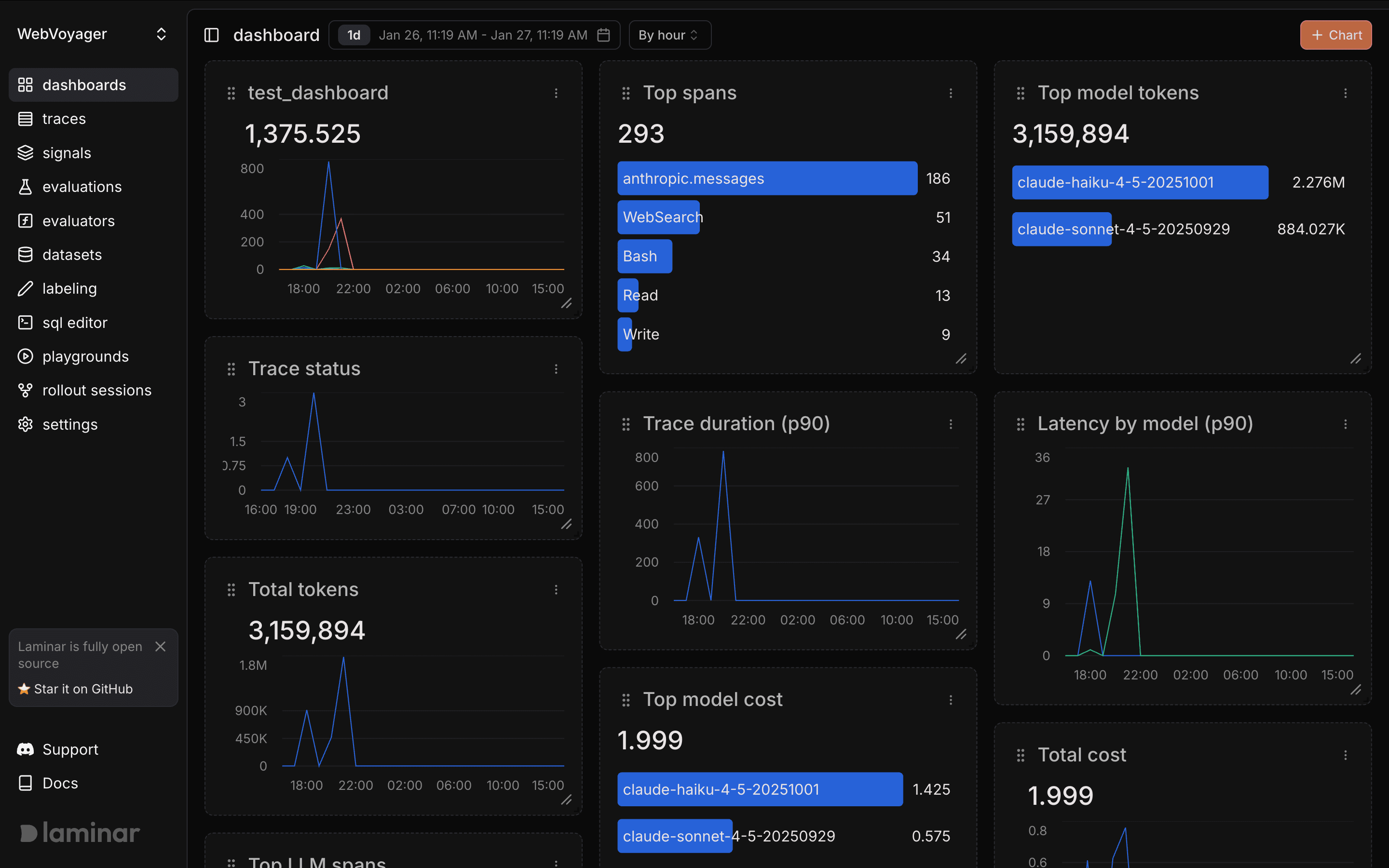
Task: Click the Discord Support icon
Action: point(25,749)
